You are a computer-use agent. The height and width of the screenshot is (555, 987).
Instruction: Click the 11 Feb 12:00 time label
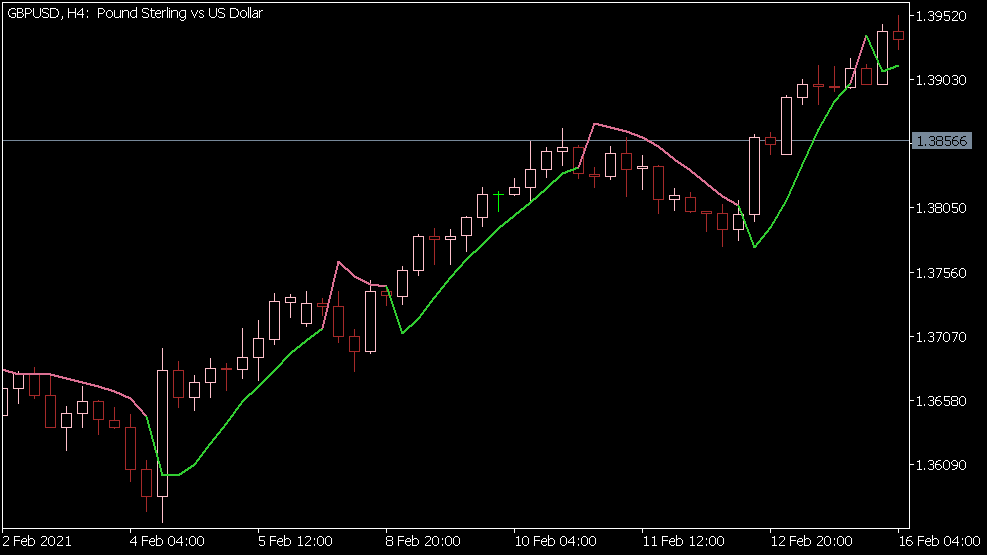pyautogui.click(x=683, y=541)
